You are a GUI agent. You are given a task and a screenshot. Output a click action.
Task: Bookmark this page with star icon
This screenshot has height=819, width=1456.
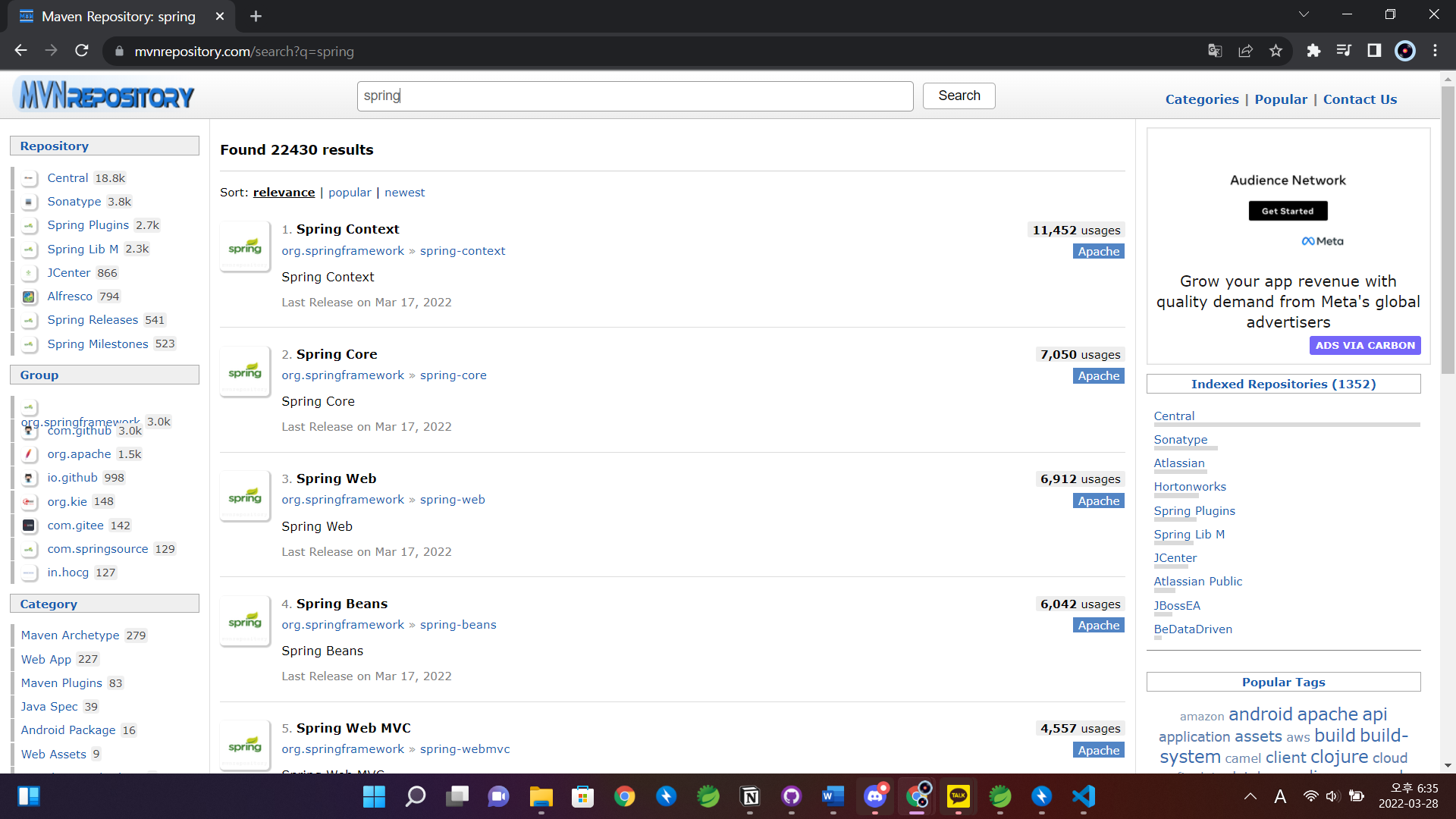1276,51
